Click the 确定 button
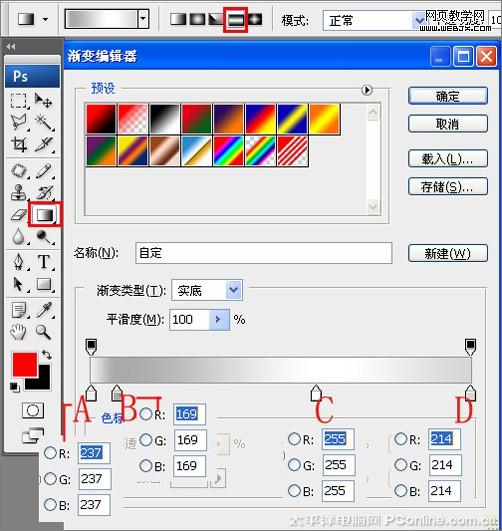502x531 pixels. (448, 96)
